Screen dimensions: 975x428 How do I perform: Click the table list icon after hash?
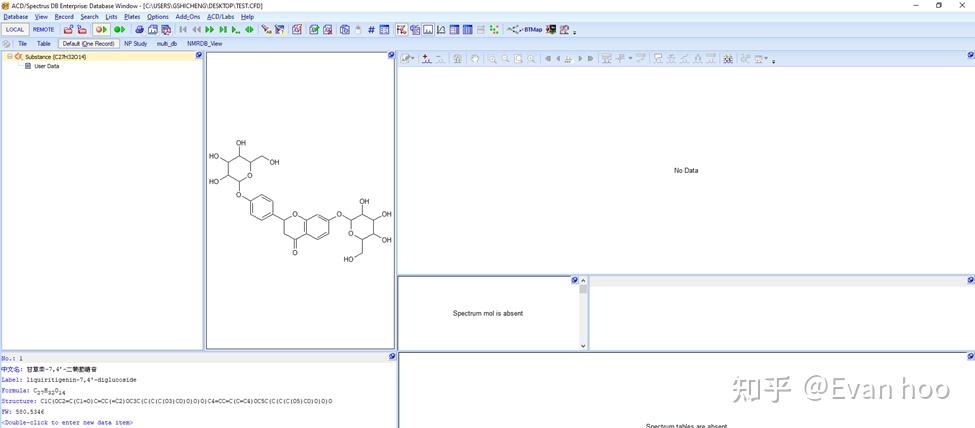tap(384, 29)
